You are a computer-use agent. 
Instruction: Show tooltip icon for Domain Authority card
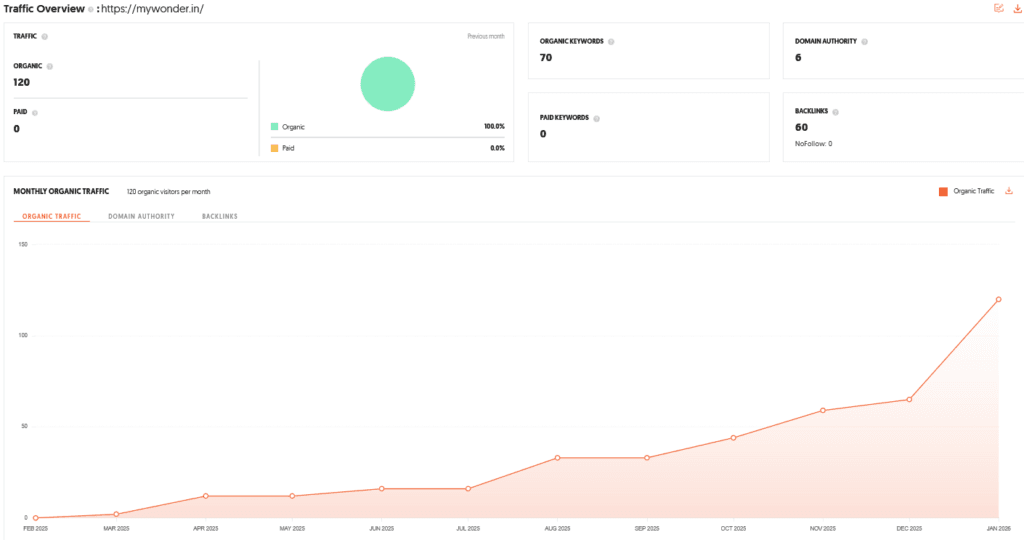click(x=865, y=41)
